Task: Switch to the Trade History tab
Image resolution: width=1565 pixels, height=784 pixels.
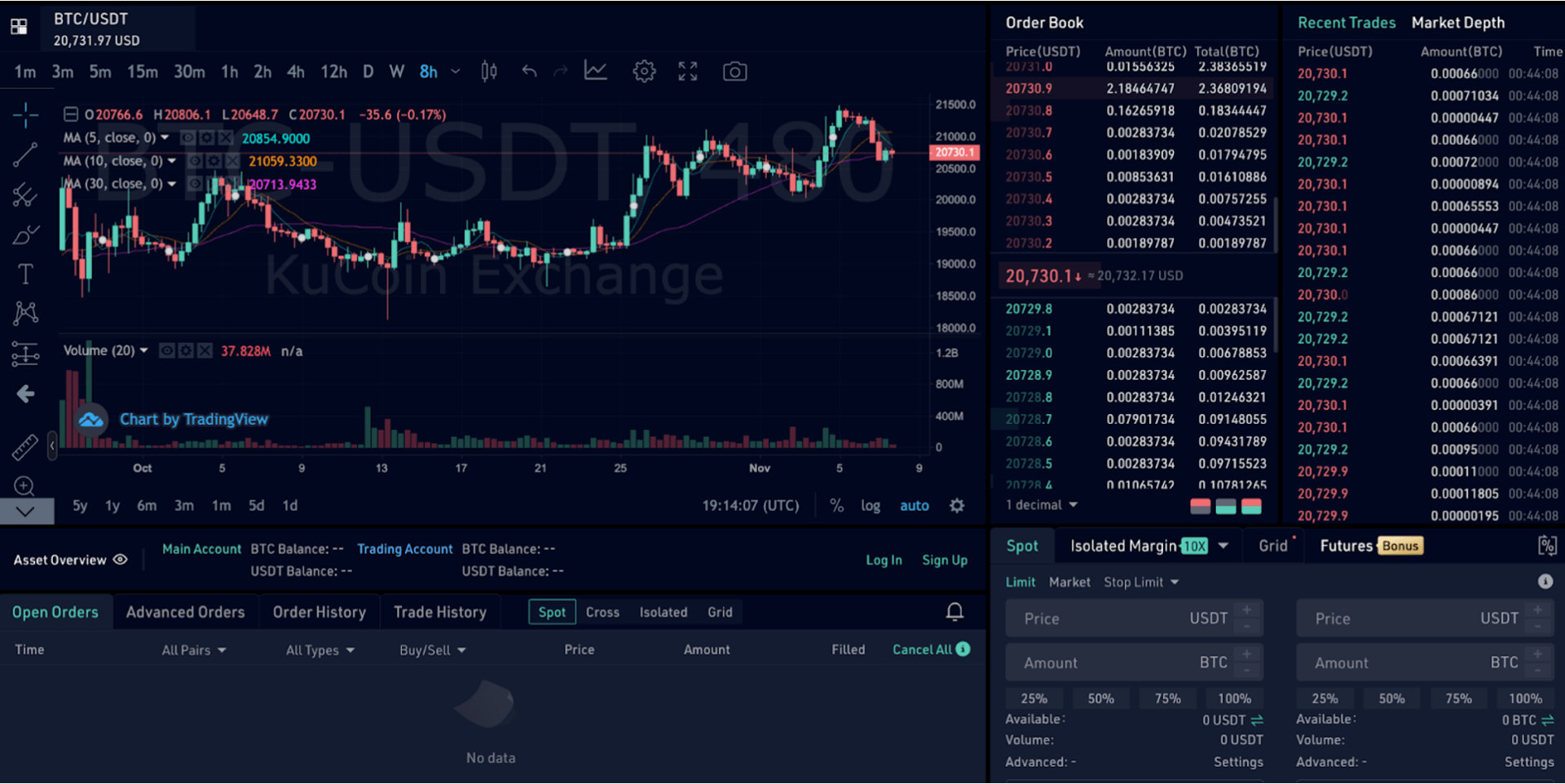Action: [440, 611]
